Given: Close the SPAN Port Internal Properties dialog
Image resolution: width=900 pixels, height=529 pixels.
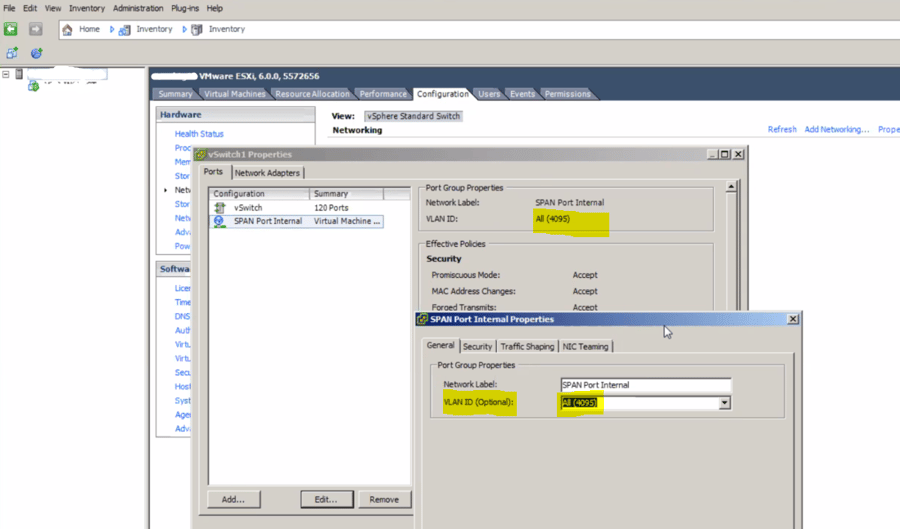Looking at the screenshot, I should pyautogui.click(x=793, y=319).
